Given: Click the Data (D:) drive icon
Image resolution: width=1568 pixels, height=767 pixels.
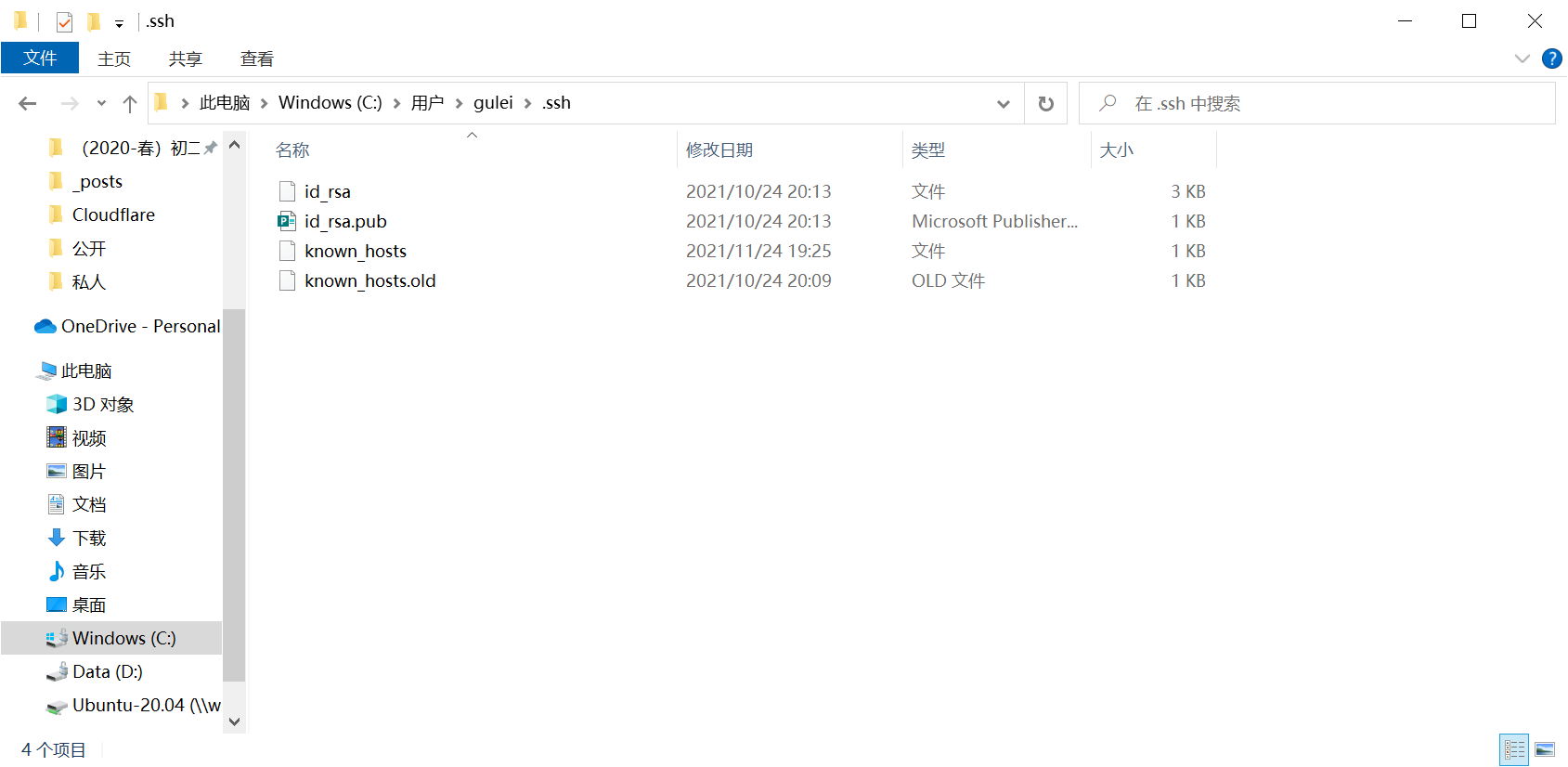Looking at the screenshot, I should point(57,671).
